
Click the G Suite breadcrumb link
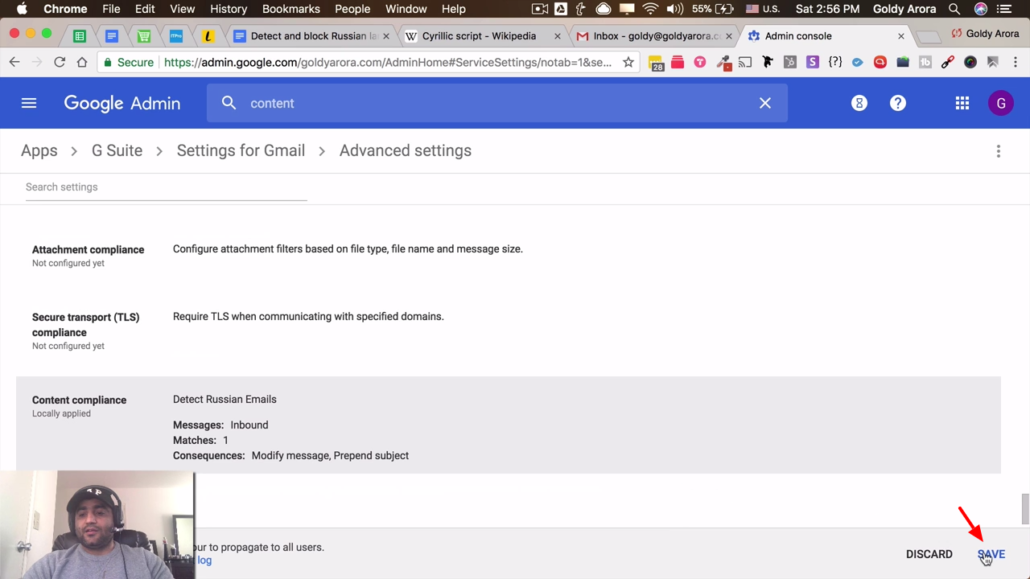117,151
